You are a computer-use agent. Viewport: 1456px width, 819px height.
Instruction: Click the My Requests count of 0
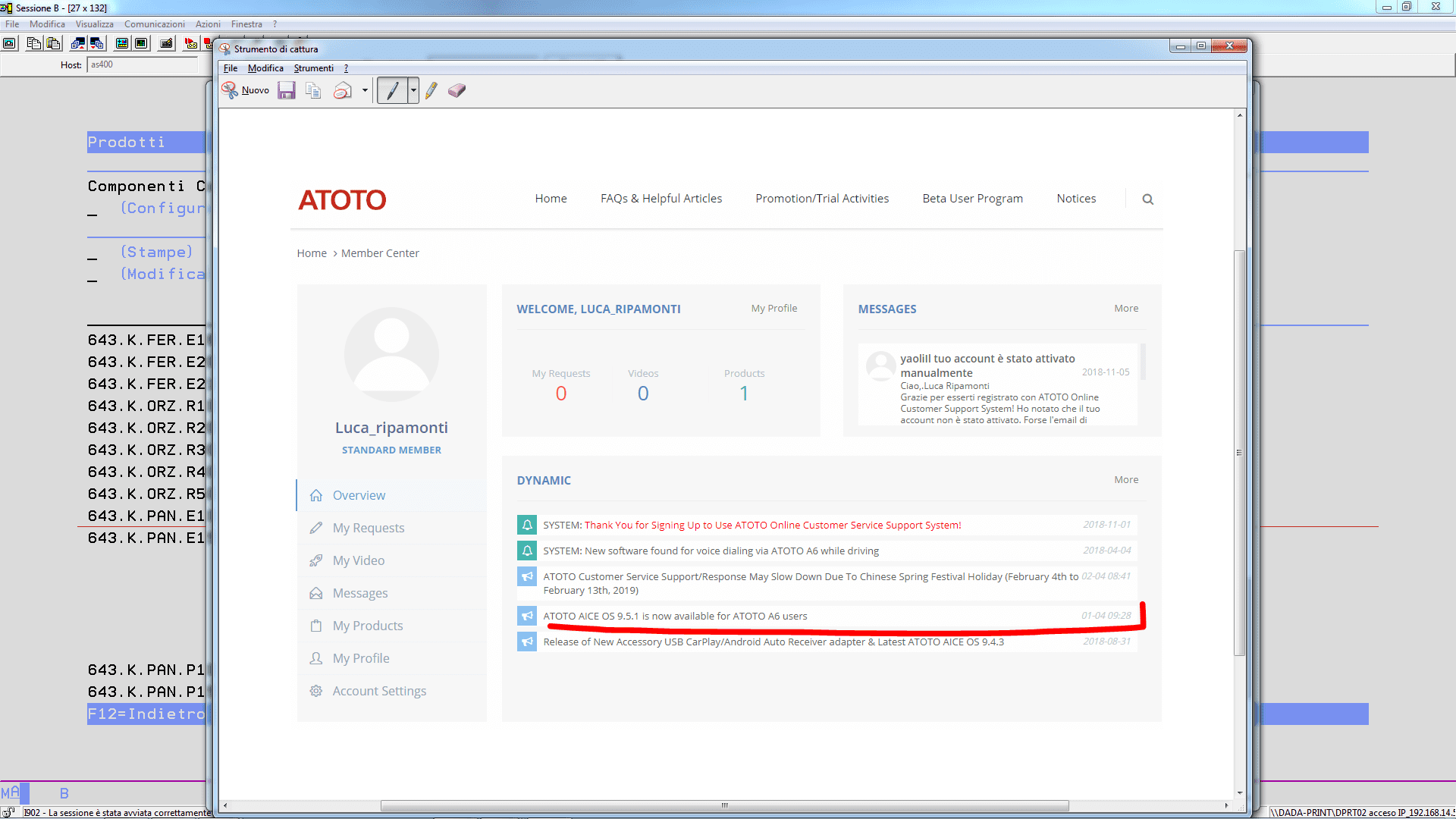[x=561, y=394]
